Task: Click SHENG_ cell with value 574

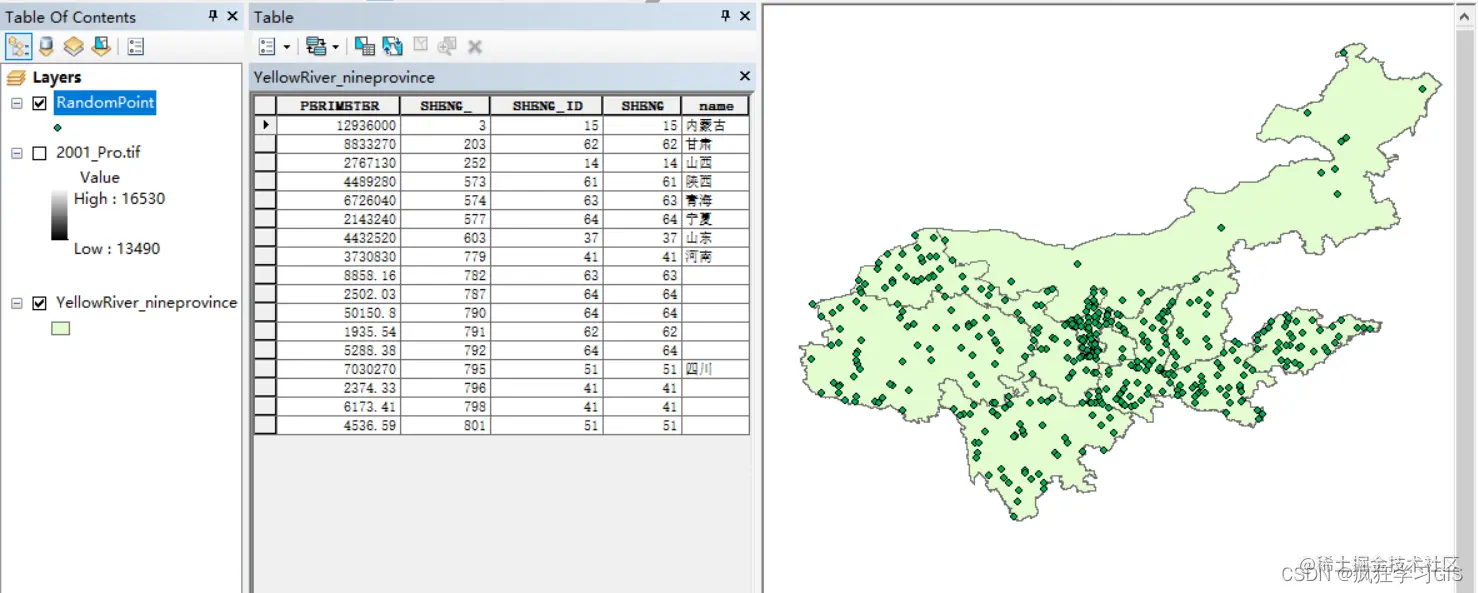Action: (445, 200)
